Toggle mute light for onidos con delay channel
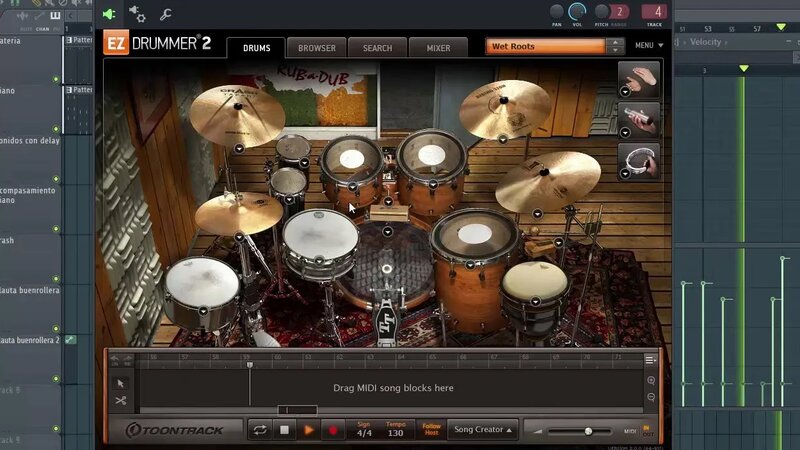This screenshot has height=450, width=800. (56, 179)
